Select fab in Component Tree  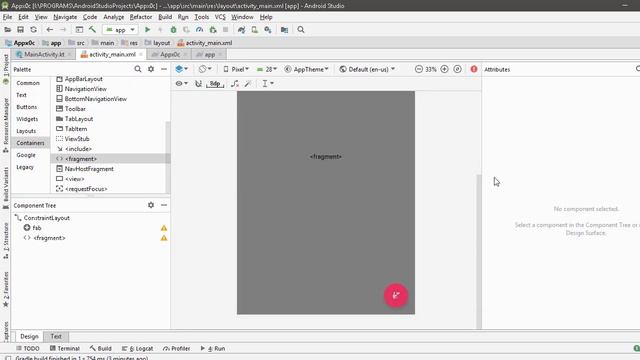pyautogui.click(x=36, y=228)
